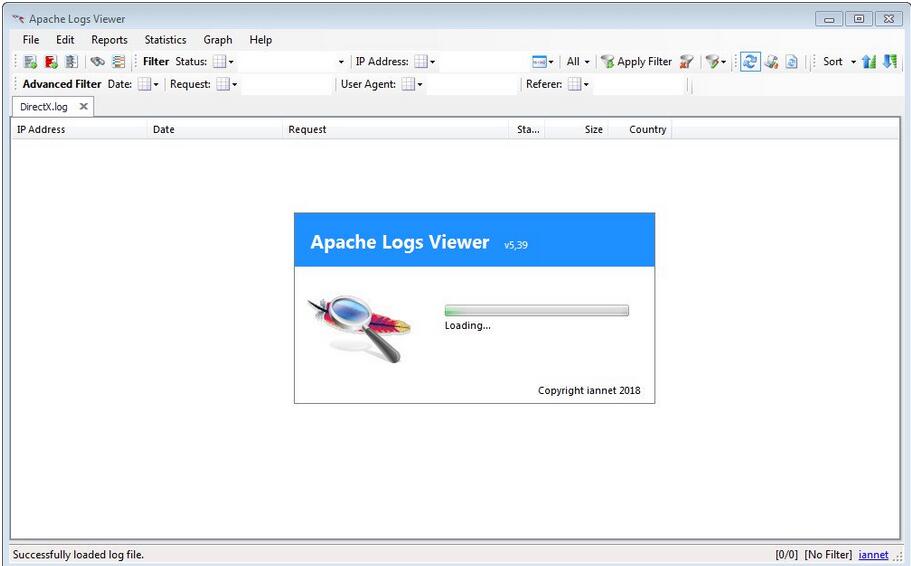The height and width of the screenshot is (566, 911).
Task: Click the clear filter funnel icon
Action: (686, 62)
